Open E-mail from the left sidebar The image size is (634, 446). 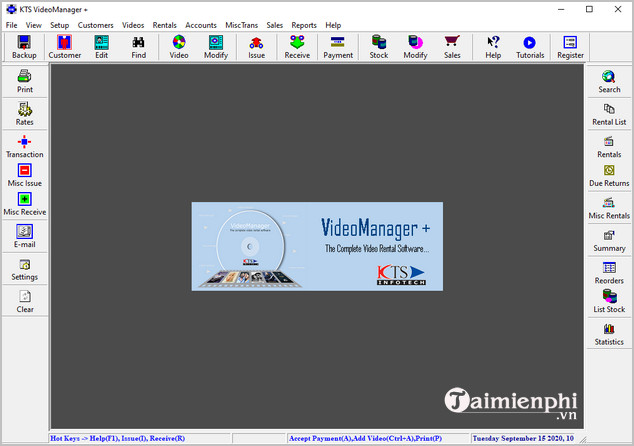coord(25,236)
